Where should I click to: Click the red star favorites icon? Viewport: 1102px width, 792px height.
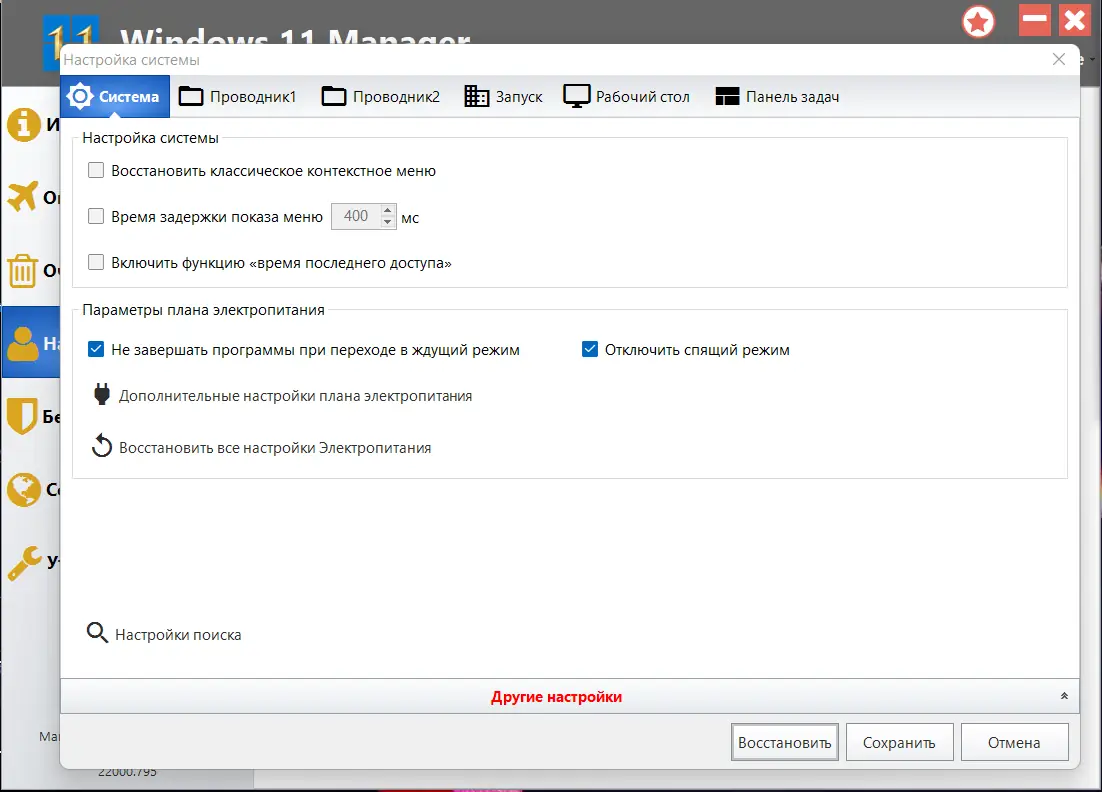[x=978, y=22]
